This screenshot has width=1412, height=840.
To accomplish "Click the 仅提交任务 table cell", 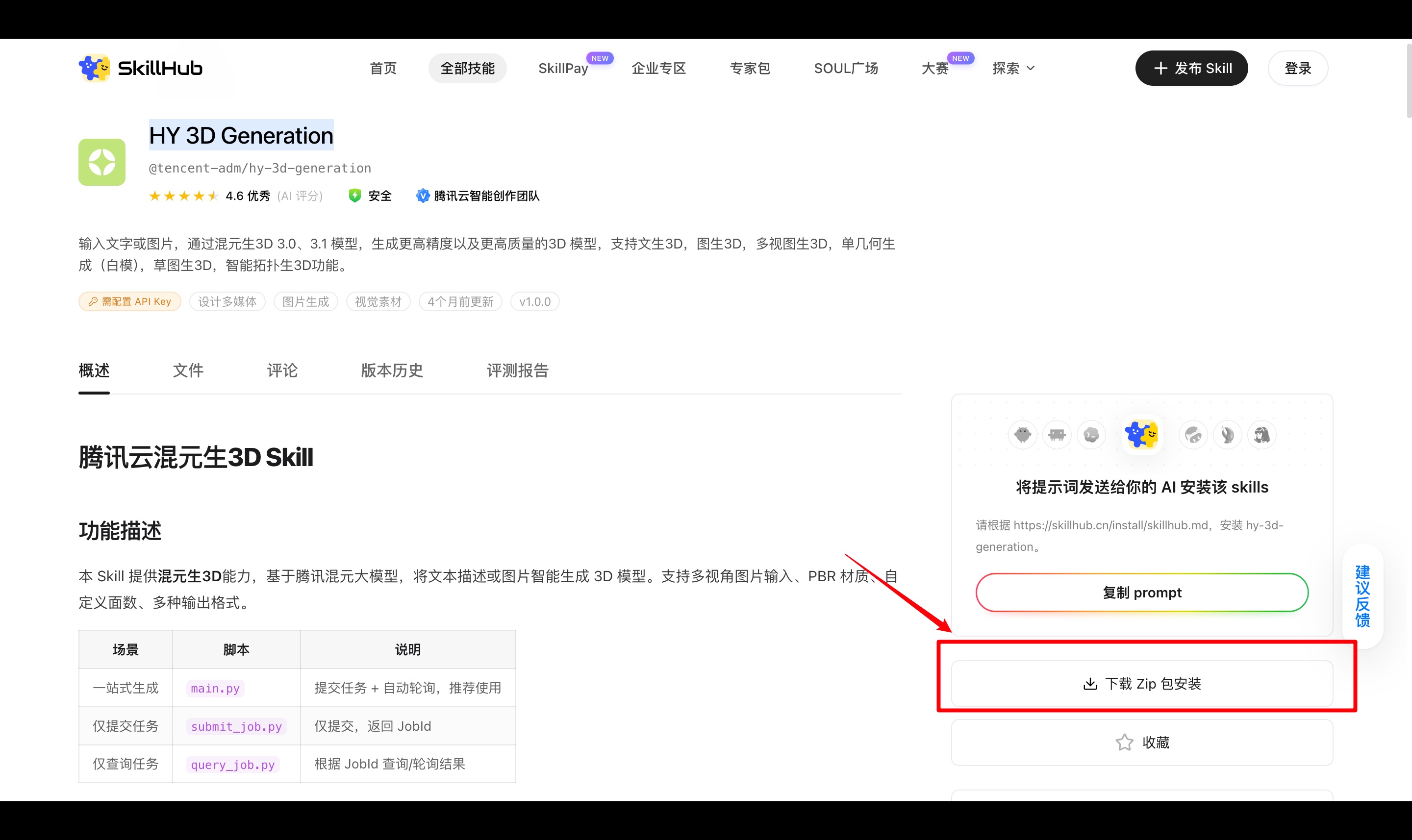I will pos(126,726).
